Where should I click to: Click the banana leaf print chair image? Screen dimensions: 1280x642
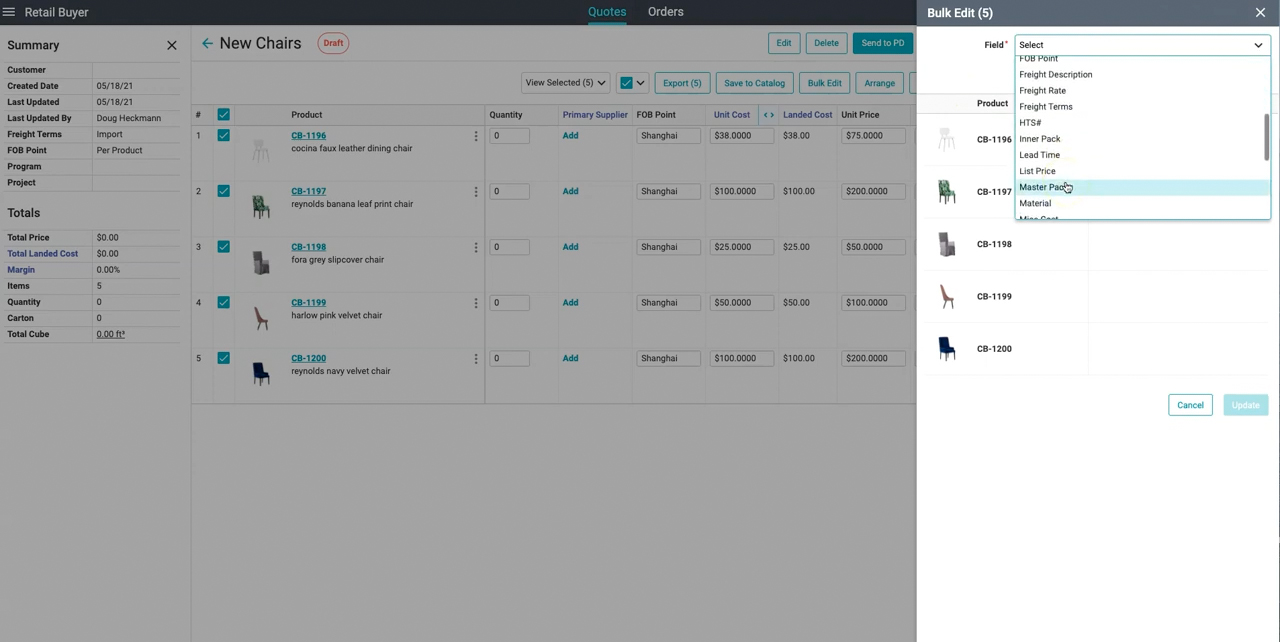click(x=261, y=205)
